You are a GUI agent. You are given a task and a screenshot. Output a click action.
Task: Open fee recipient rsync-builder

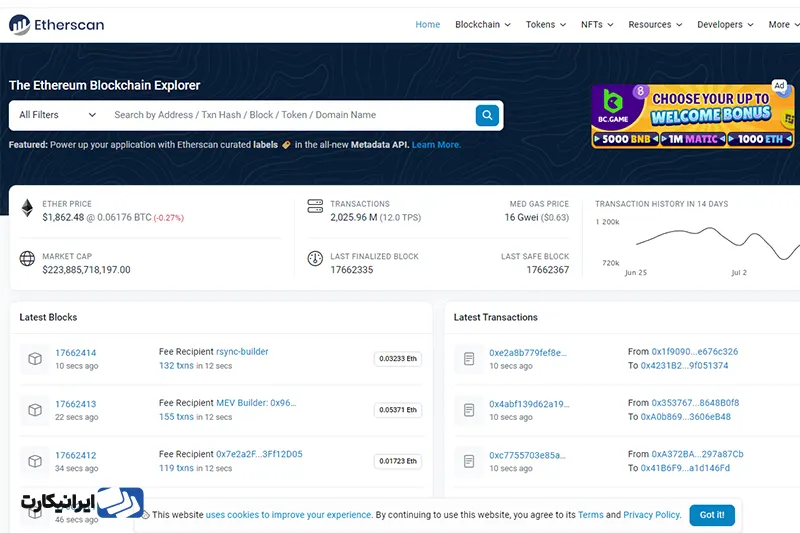[x=242, y=351]
